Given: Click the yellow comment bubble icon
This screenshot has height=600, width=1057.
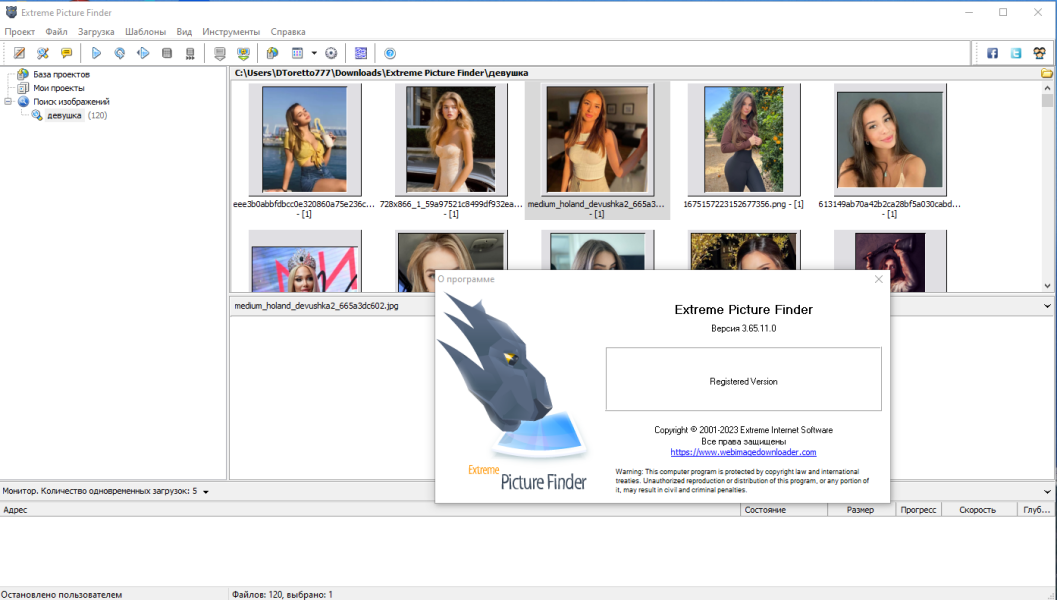Looking at the screenshot, I should (66, 53).
